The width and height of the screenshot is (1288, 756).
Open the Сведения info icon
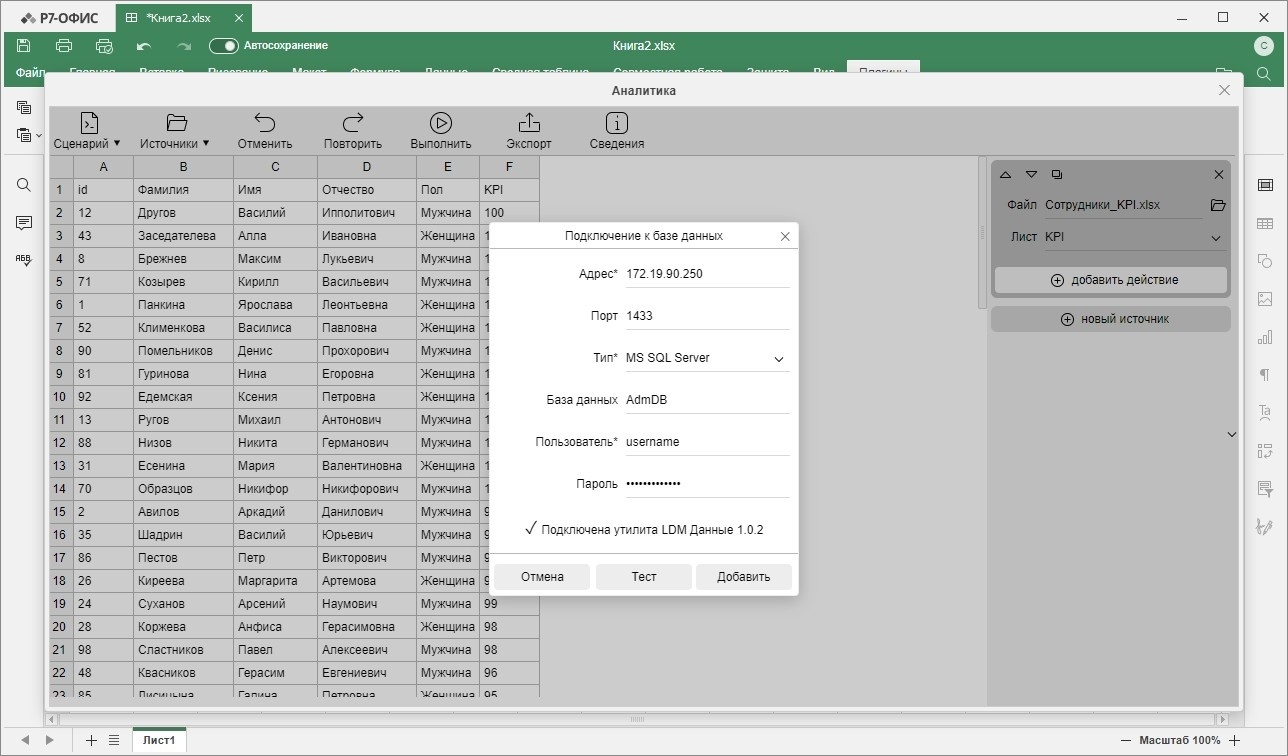coord(617,131)
